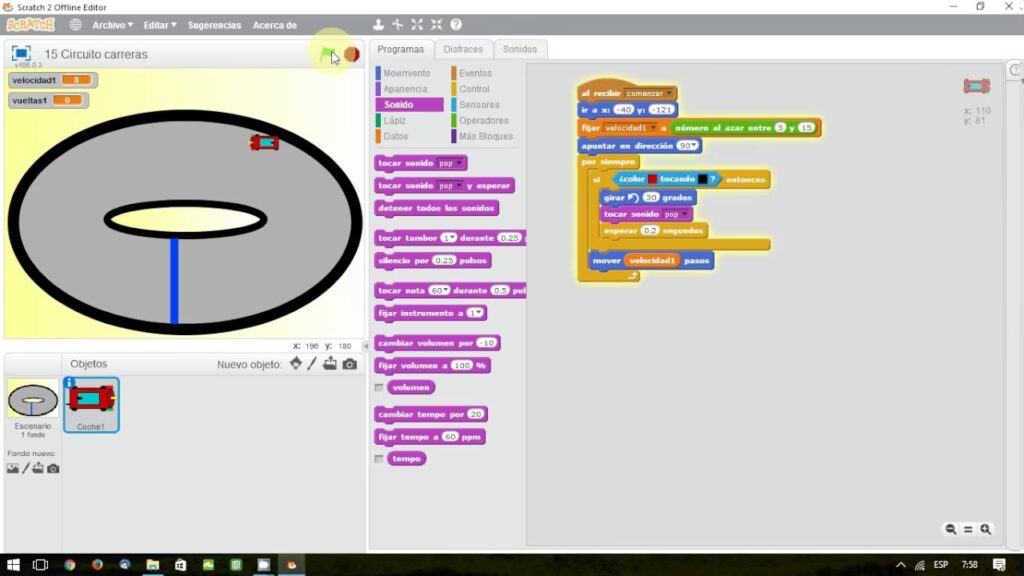Create new sprite from camera
The image size is (1024, 576).
(349, 364)
